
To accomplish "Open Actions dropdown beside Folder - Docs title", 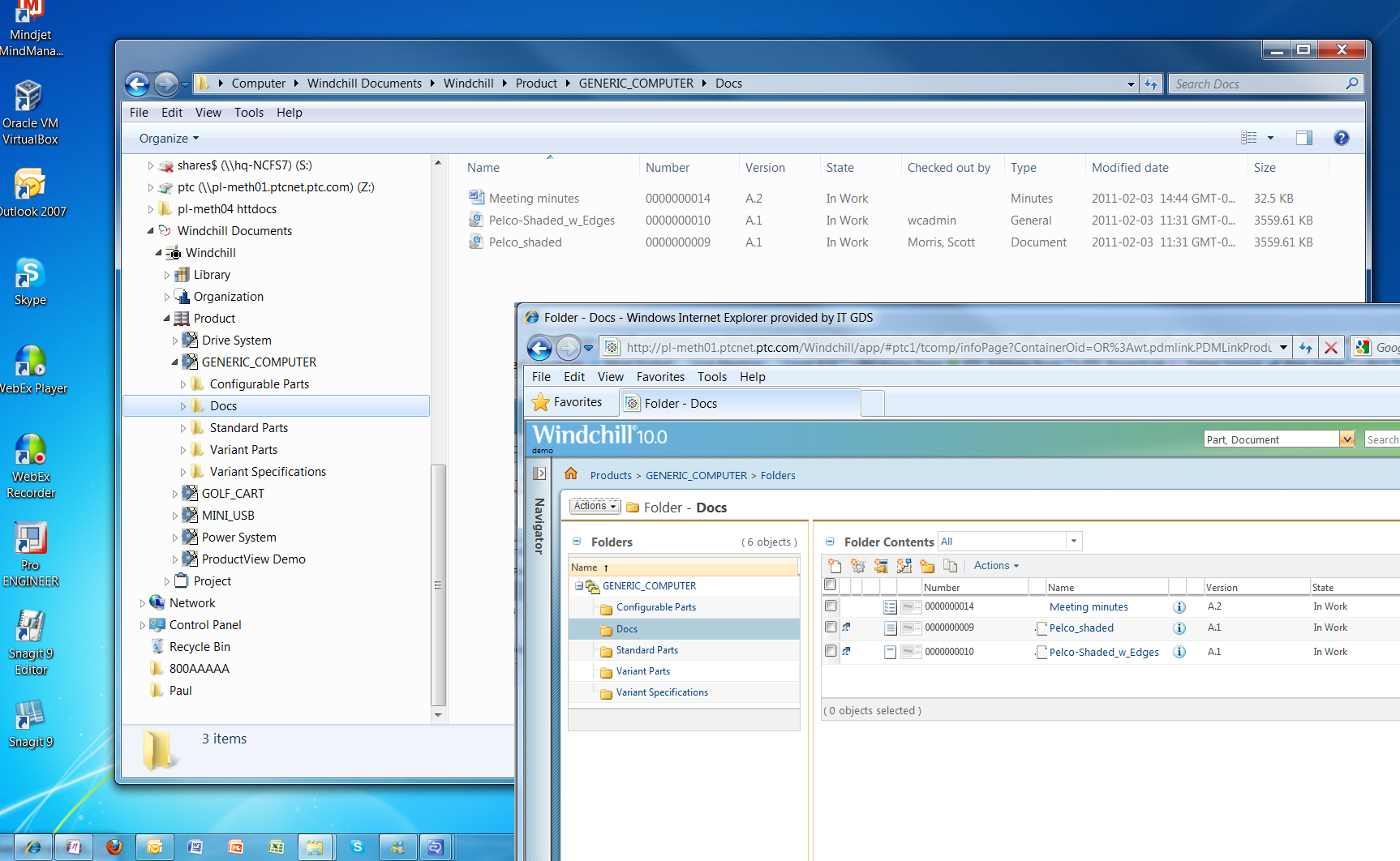I will point(595,506).
